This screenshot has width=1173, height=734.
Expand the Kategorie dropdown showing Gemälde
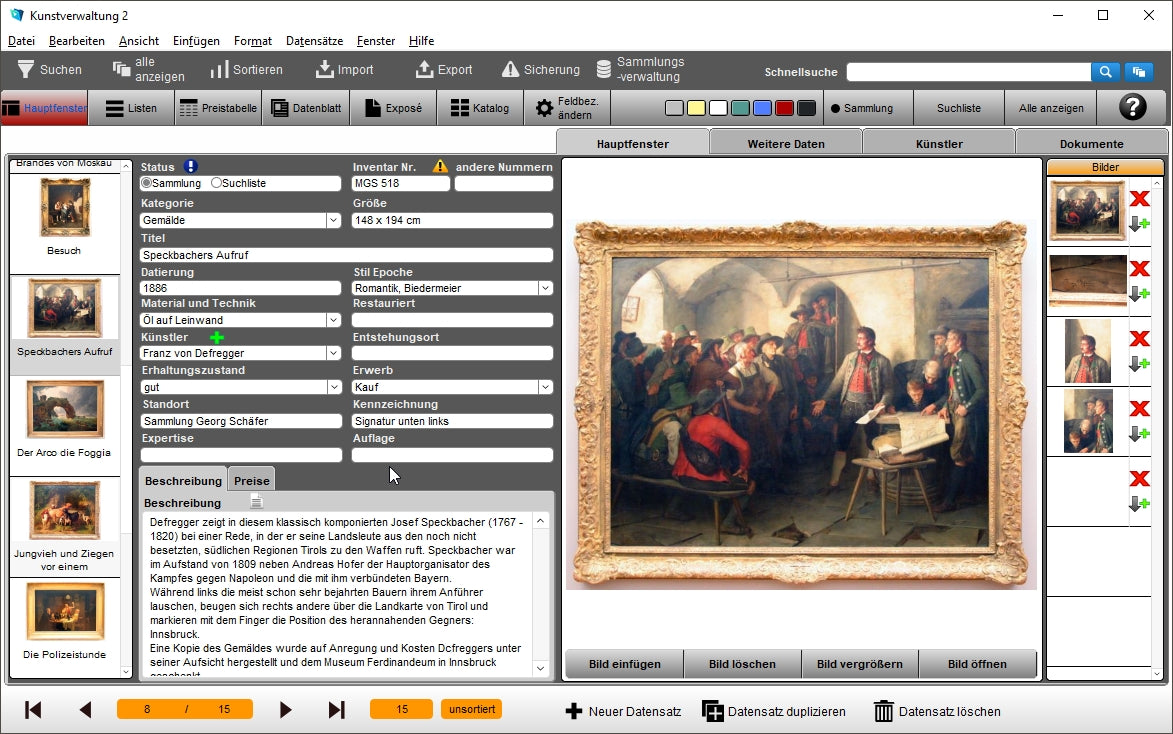tap(333, 220)
